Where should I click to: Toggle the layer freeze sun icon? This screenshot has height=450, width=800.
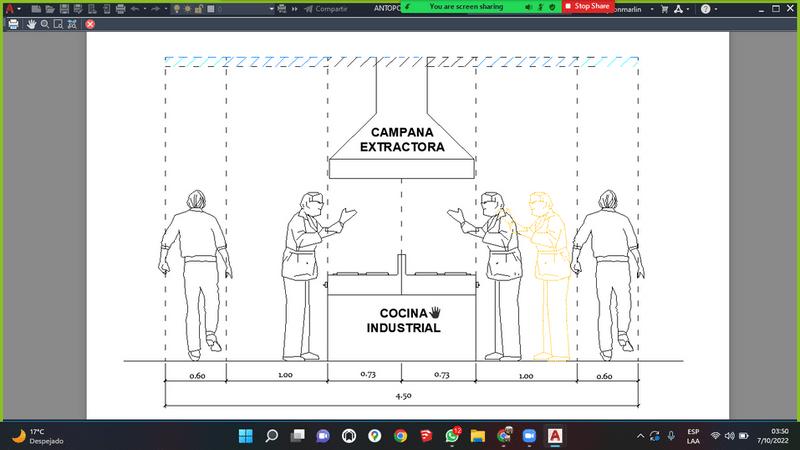(x=188, y=9)
